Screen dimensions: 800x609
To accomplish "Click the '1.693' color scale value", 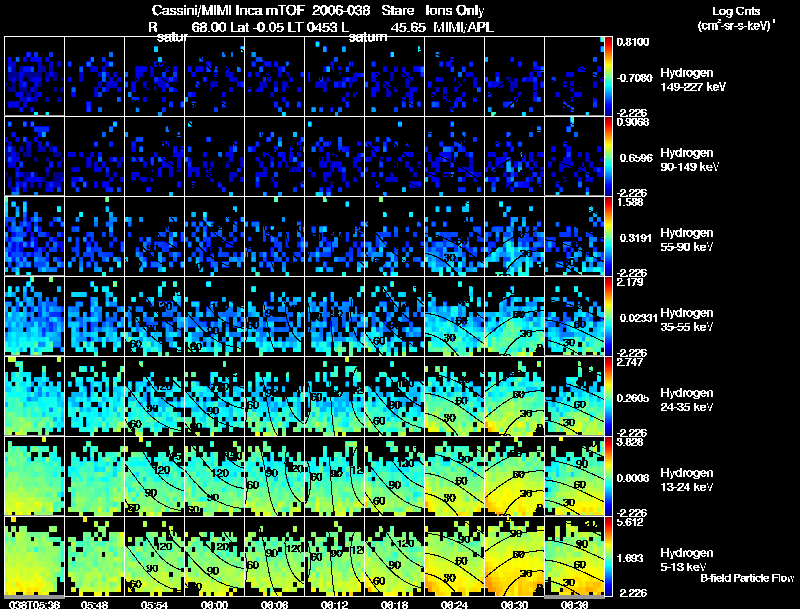I will tap(630, 559).
